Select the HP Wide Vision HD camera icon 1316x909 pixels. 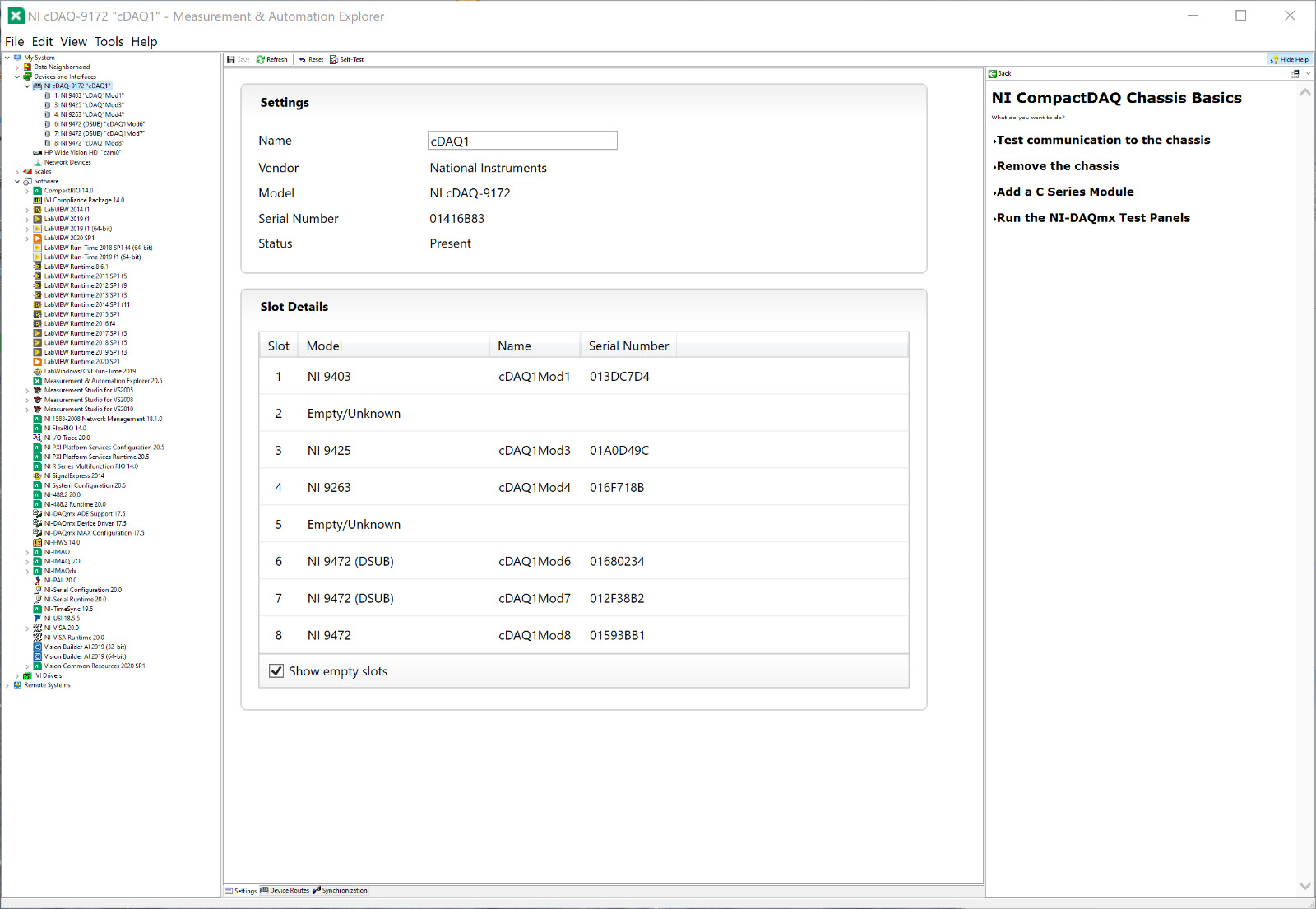click(38, 153)
